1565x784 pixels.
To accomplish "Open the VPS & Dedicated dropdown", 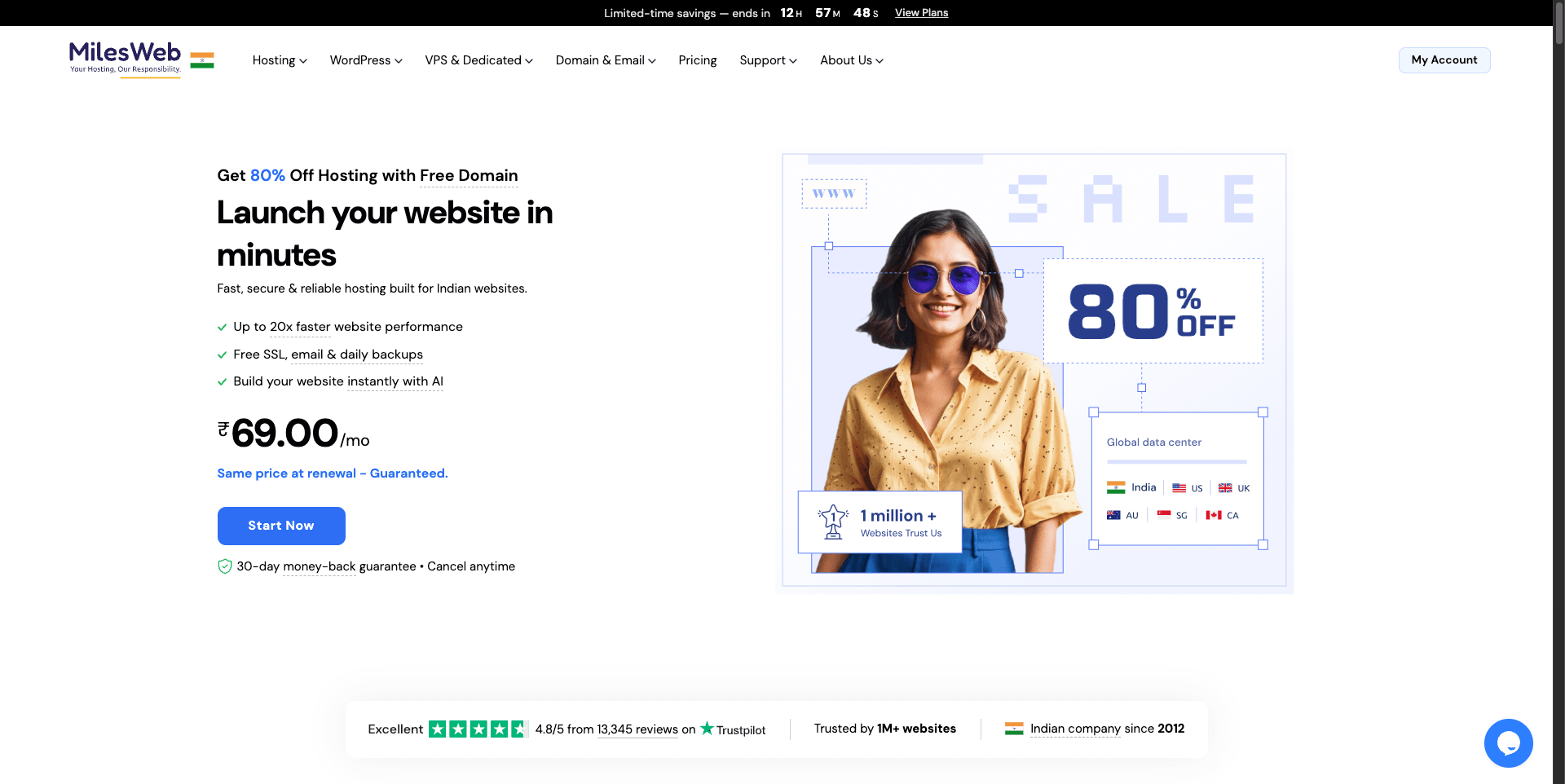I will click(478, 60).
